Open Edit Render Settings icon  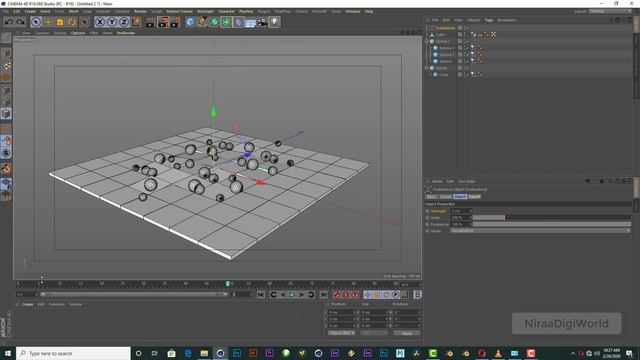pyautogui.click(x=176, y=22)
